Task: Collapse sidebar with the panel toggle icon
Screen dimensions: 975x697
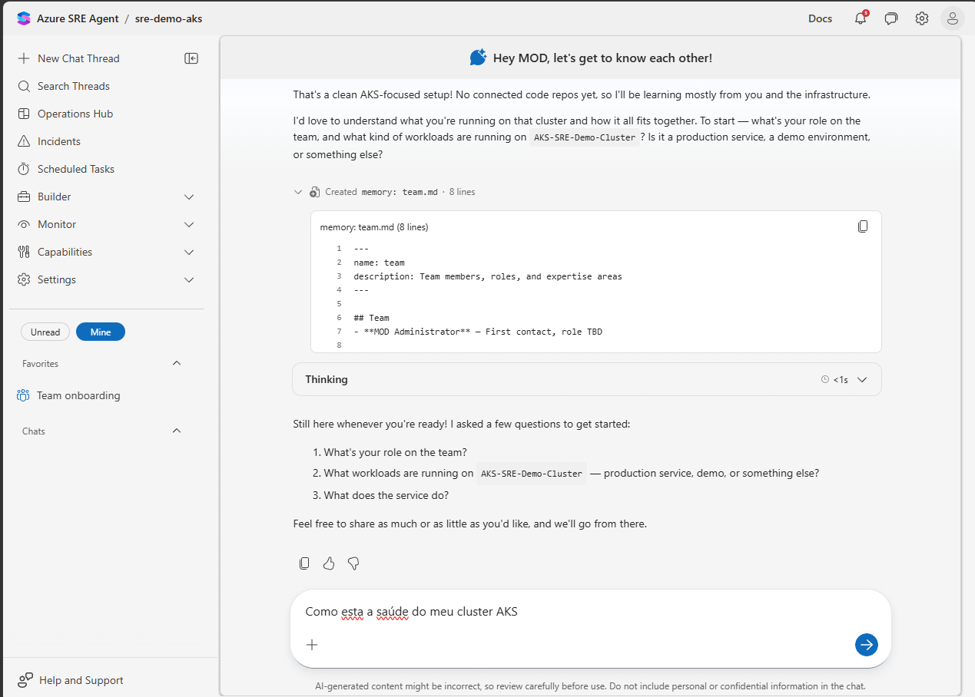Action: click(191, 58)
